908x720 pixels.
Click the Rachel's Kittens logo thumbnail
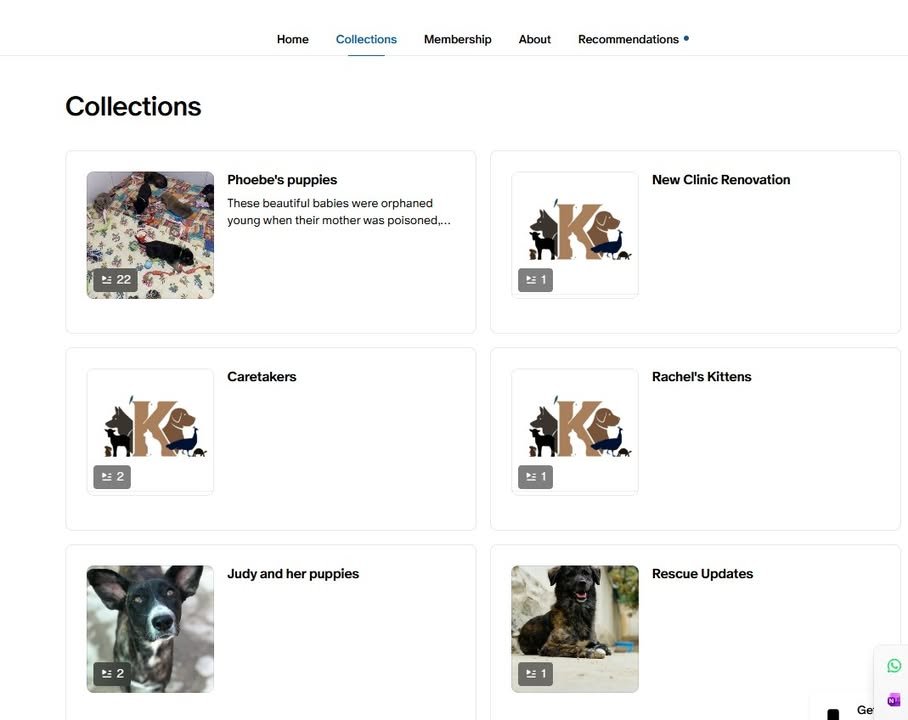pos(575,432)
